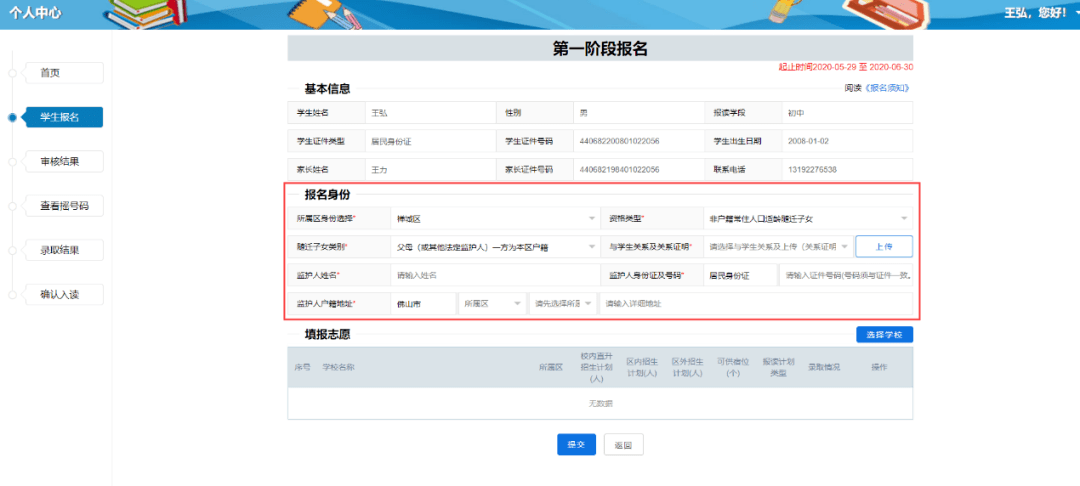Open the 与学生关系及关系证明 relation dropdown
The height and width of the screenshot is (486, 1080).
778,246
